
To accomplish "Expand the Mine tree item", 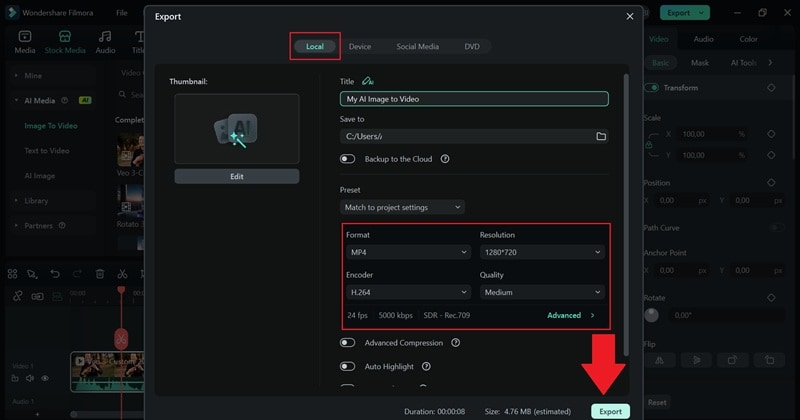I will click(x=16, y=76).
